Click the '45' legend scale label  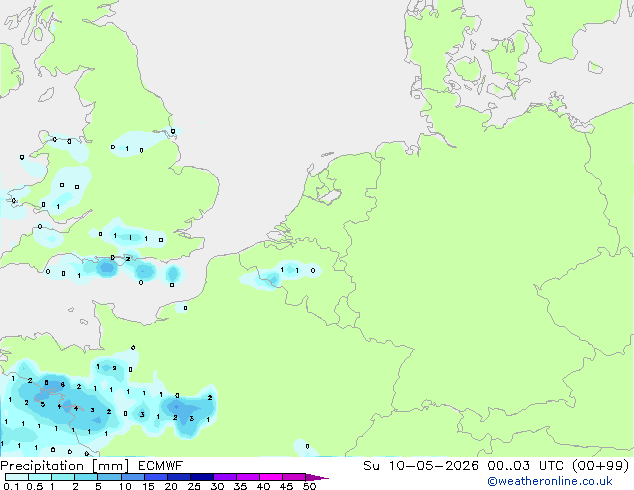286,486
